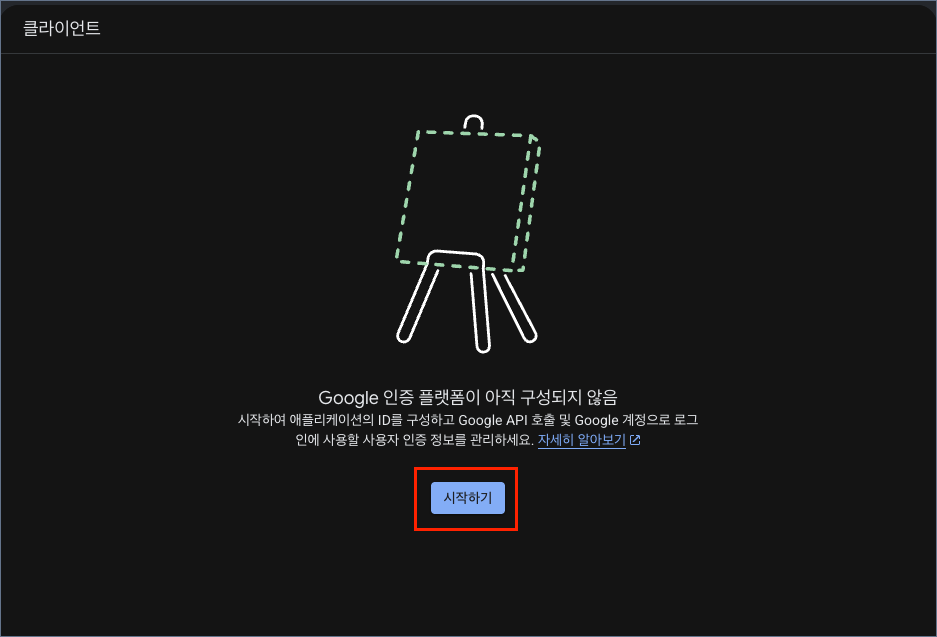Click the easel illustration graphic
The height and width of the screenshot is (637, 937).
point(468,233)
